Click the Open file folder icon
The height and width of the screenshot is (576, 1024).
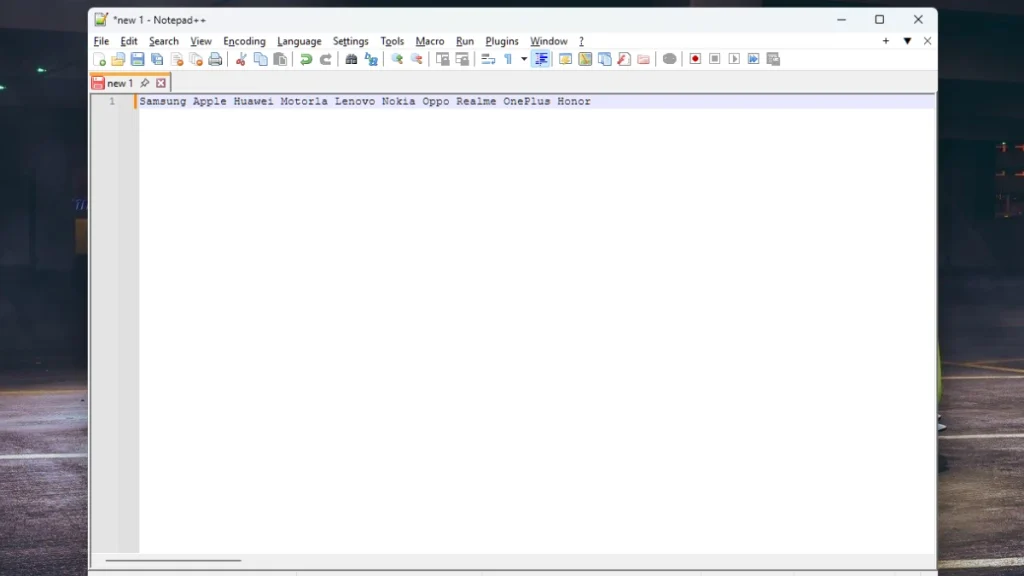[x=118, y=59]
